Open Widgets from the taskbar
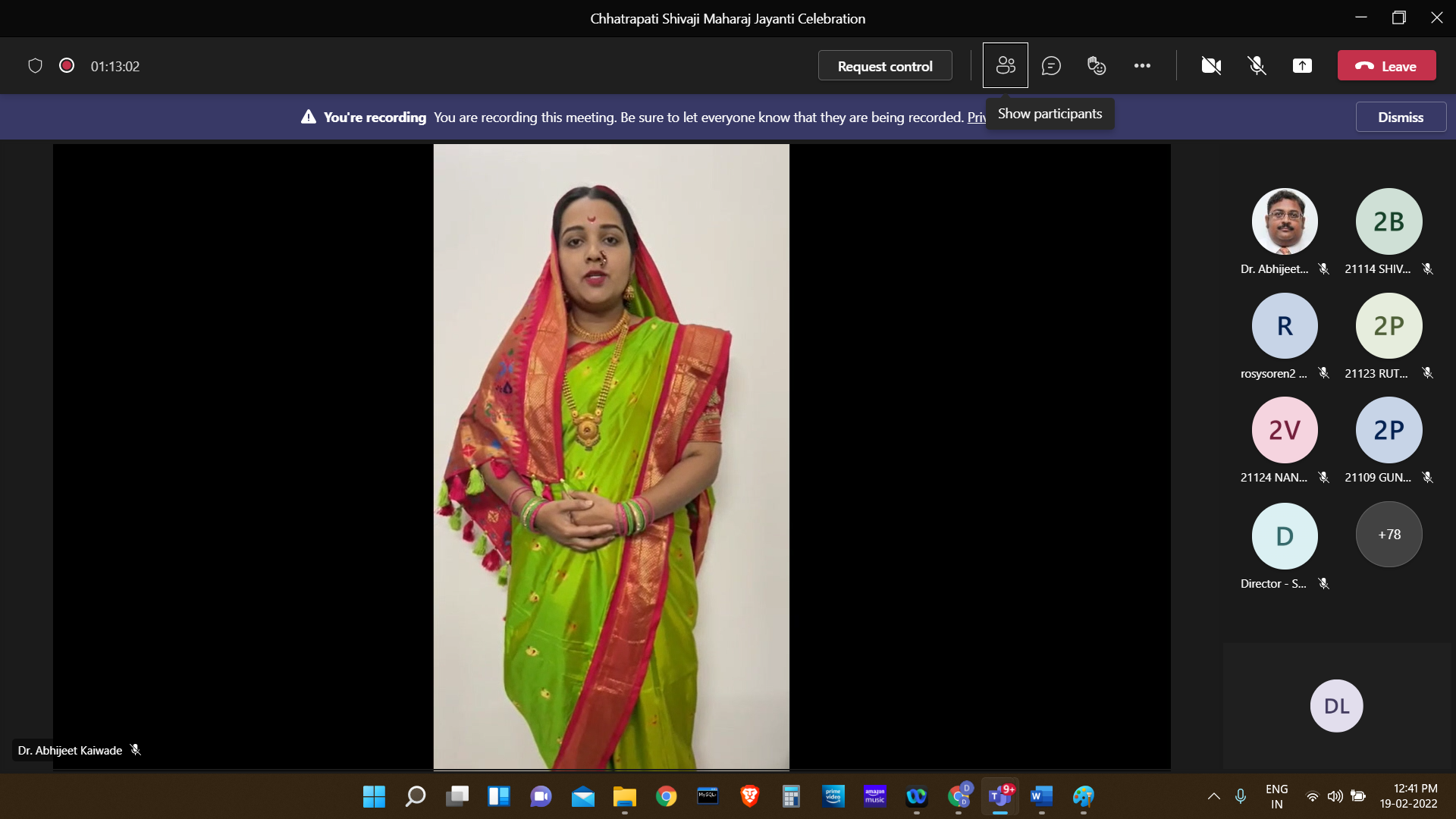 pos(499,796)
